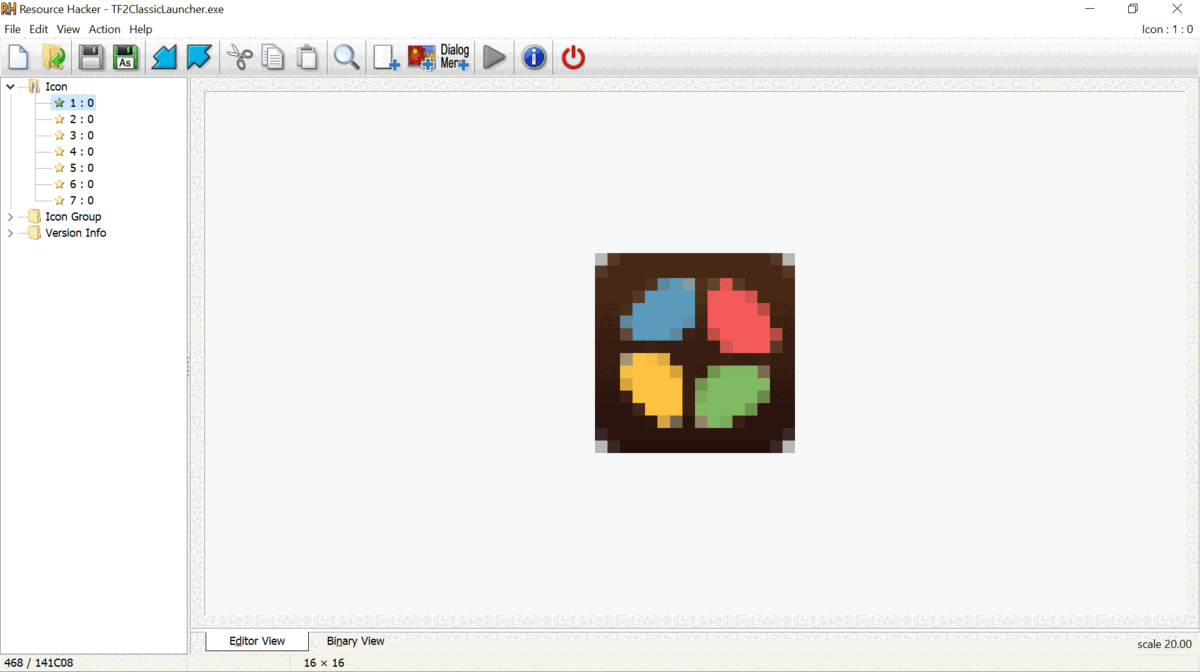Click the Dialog Menu insert icon
1200x672 pixels.
click(x=455, y=57)
